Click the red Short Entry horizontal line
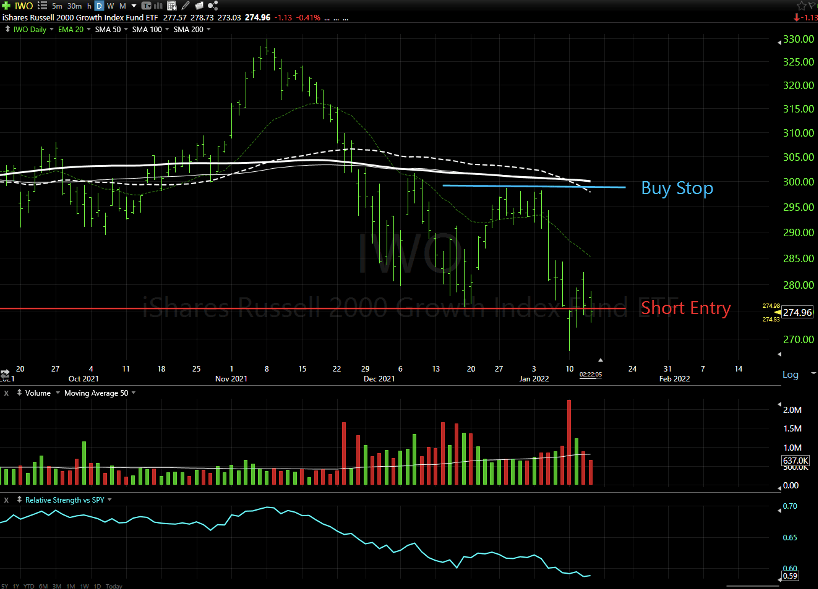Viewport: 818px width, 589px height. (300, 309)
